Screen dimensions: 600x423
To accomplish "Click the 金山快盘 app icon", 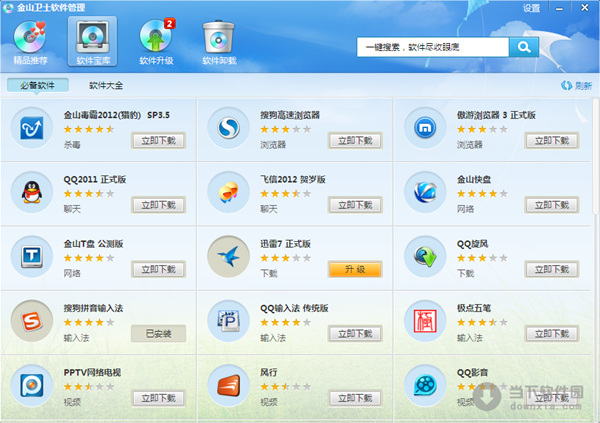I will coord(425,192).
